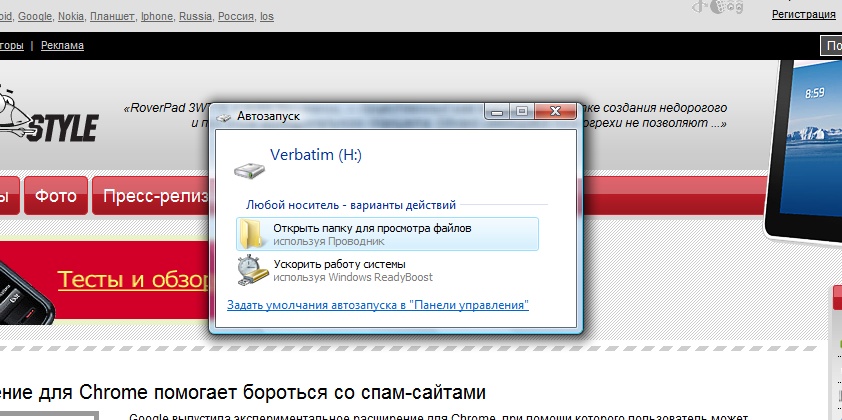The height and width of the screenshot is (420, 842).
Task: Choose Ускорить работу системы with ReadyBoost
Action: click(387, 271)
